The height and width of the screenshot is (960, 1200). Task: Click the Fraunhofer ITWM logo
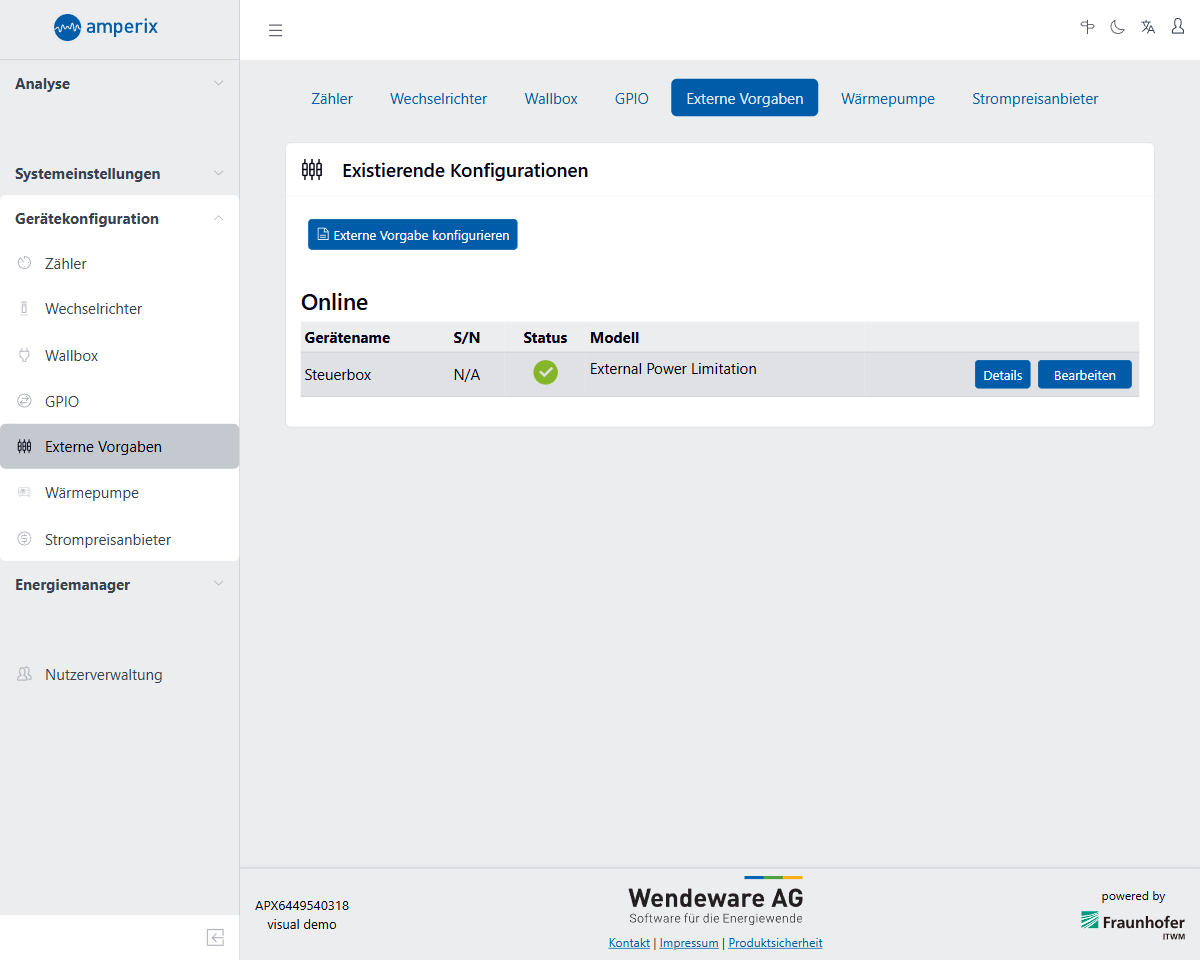pos(1132,922)
